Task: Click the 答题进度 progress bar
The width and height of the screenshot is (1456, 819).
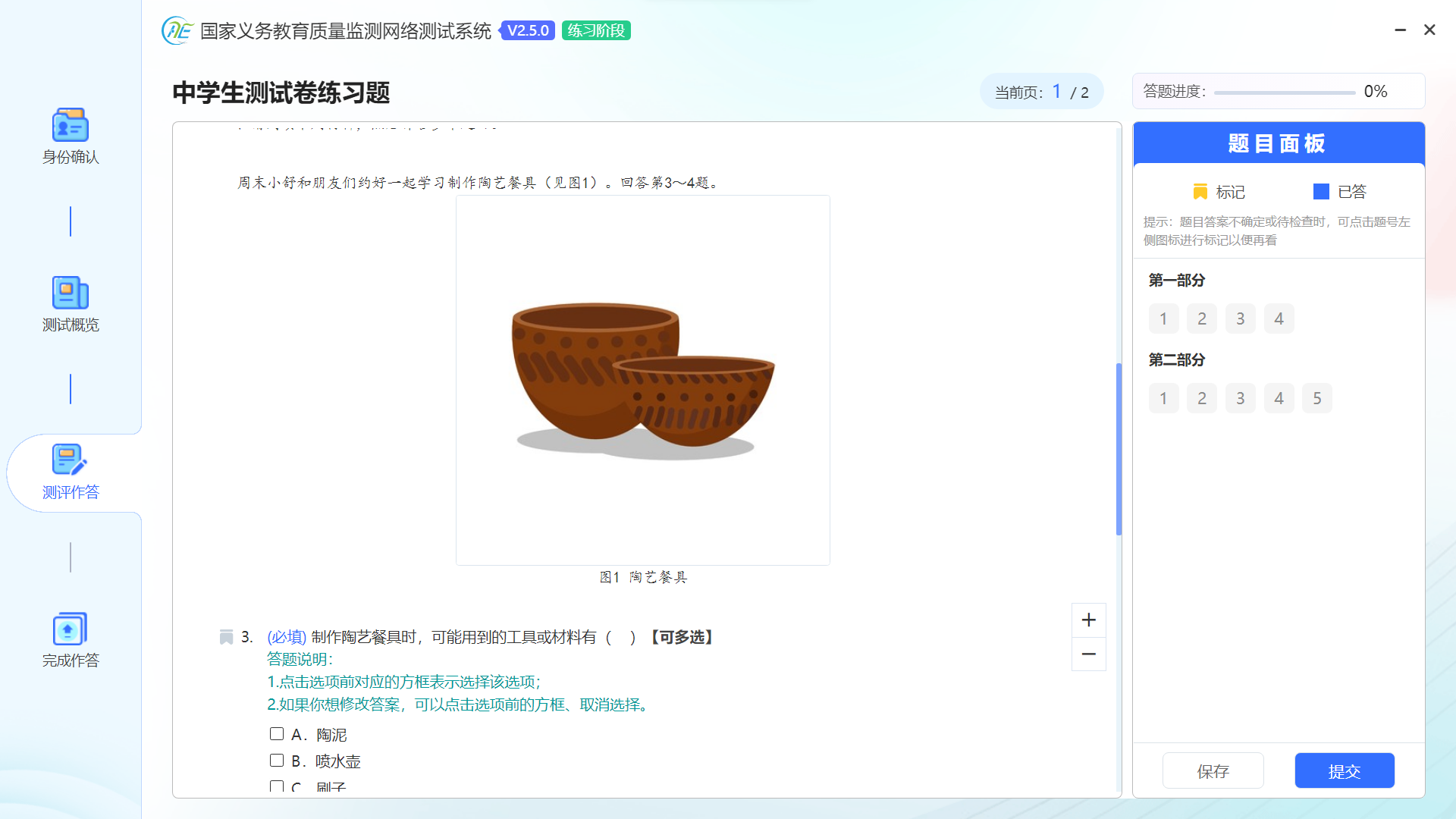Action: pos(1284,93)
